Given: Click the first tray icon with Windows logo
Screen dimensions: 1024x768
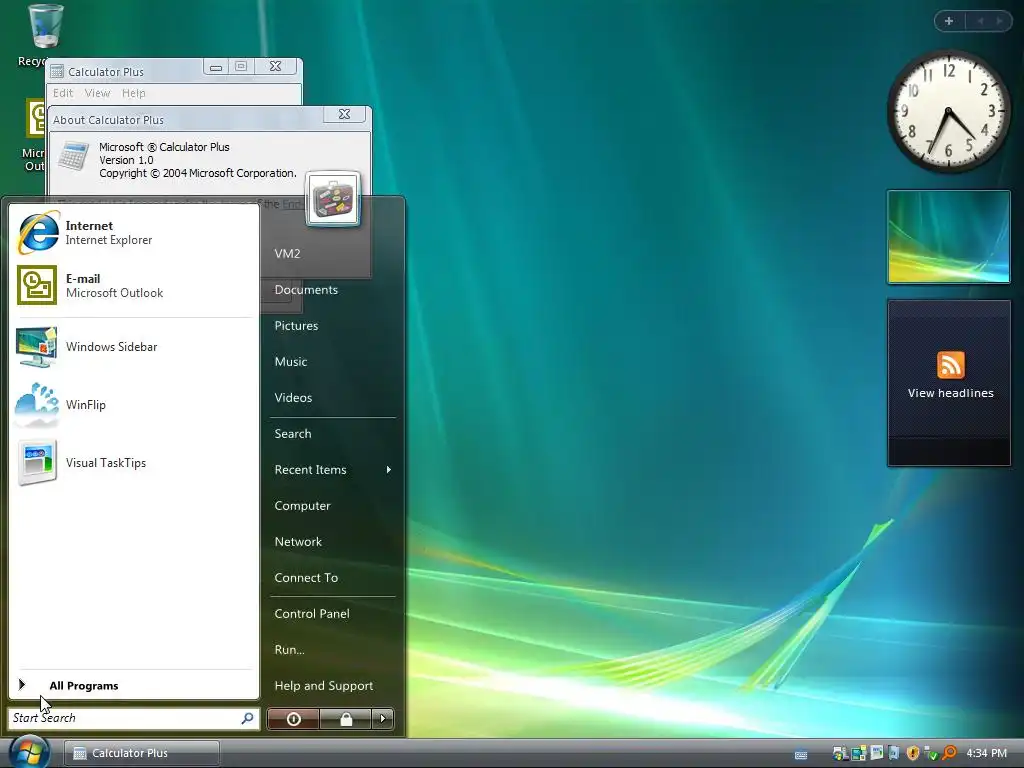Looking at the screenshot, I should pyautogui.click(x=839, y=754).
